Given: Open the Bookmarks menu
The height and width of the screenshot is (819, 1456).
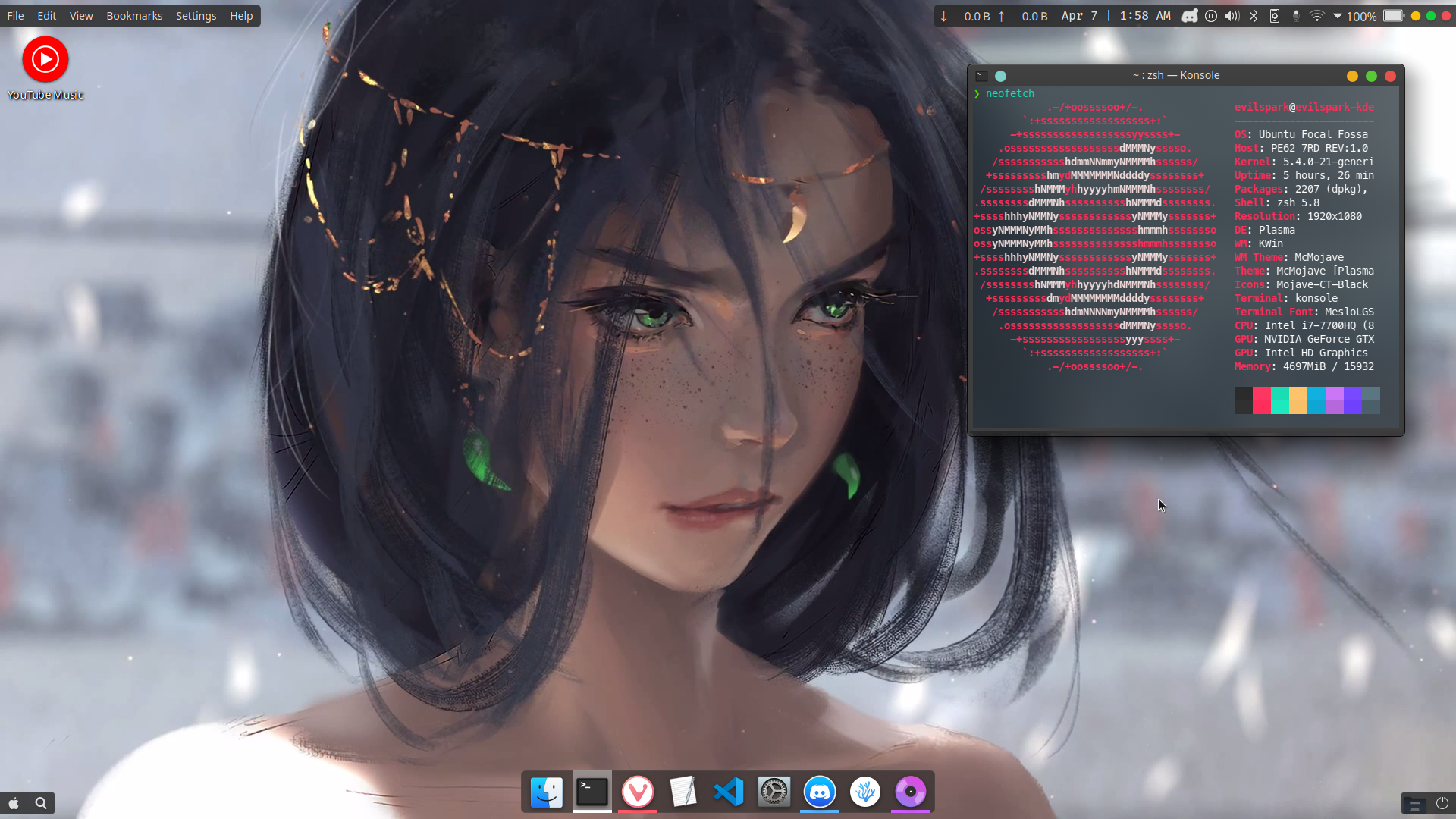Looking at the screenshot, I should [x=134, y=16].
